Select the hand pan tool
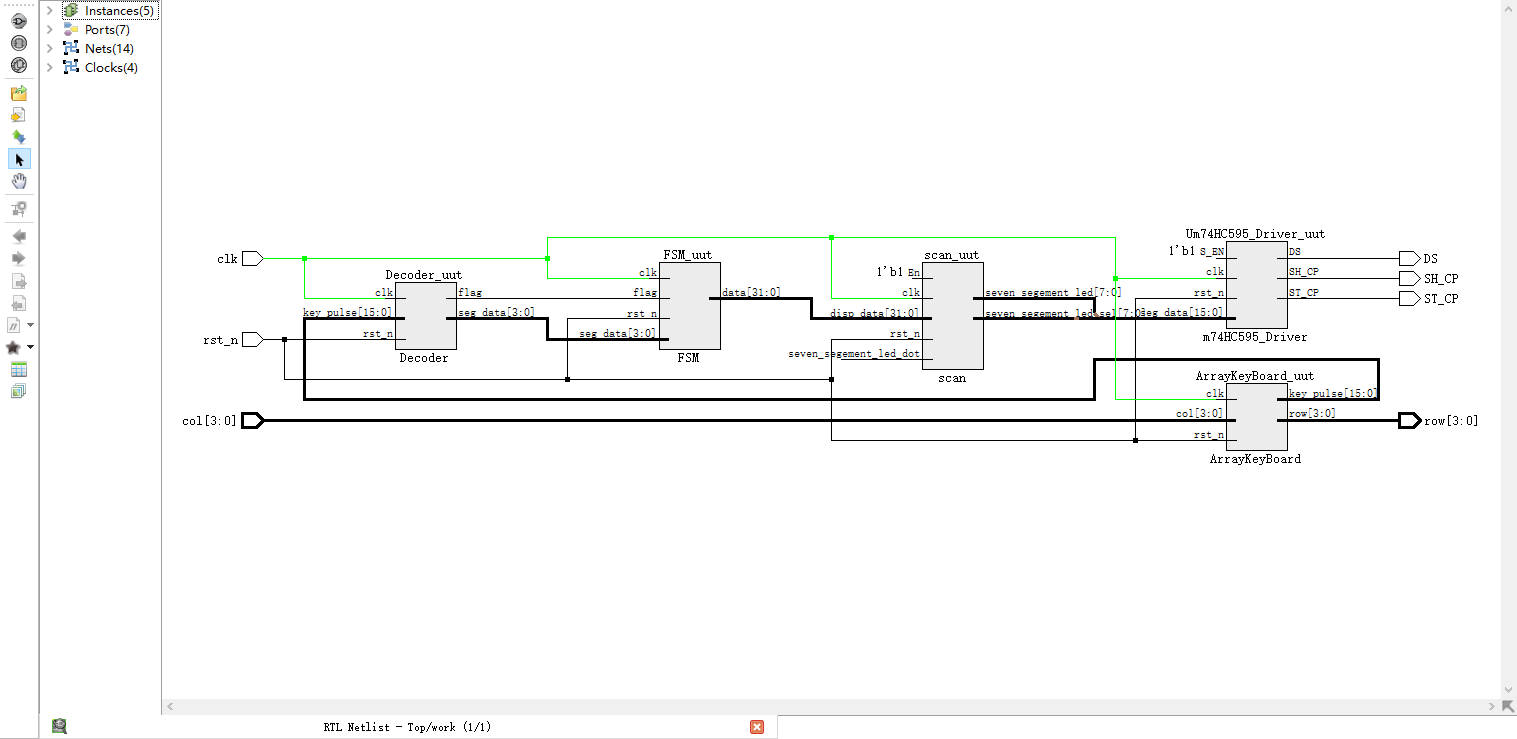This screenshot has height=739, width=1517. click(x=18, y=181)
